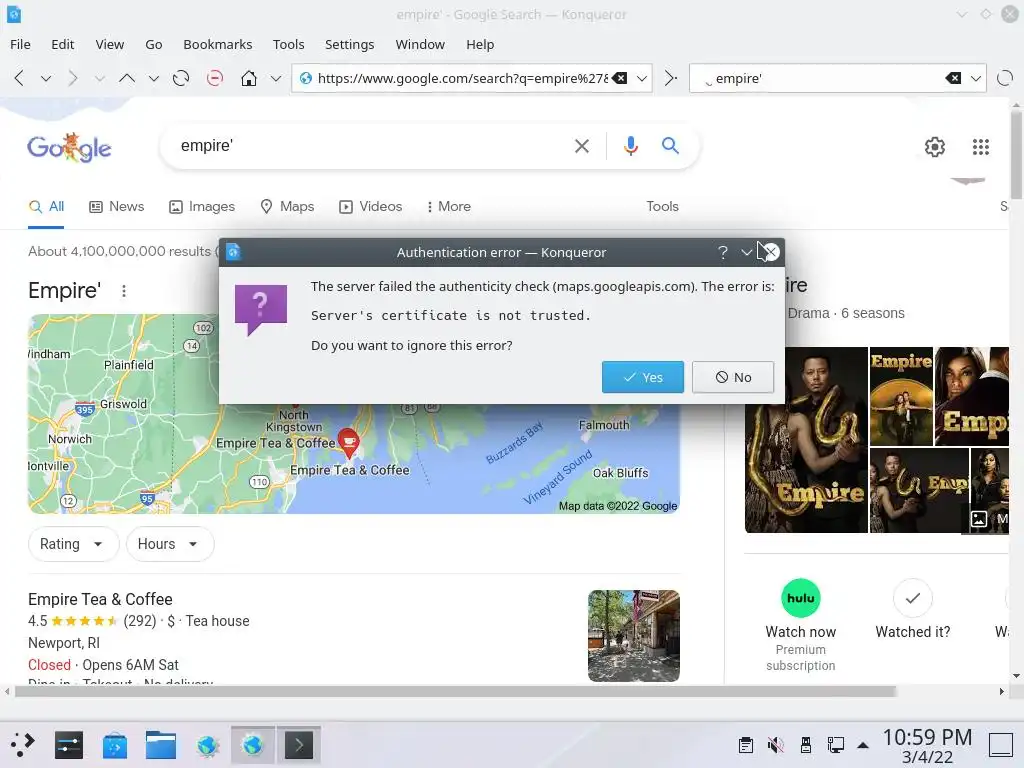Go to the Home page icon
The width and height of the screenshot is (1024, 768).
(249, 78)
